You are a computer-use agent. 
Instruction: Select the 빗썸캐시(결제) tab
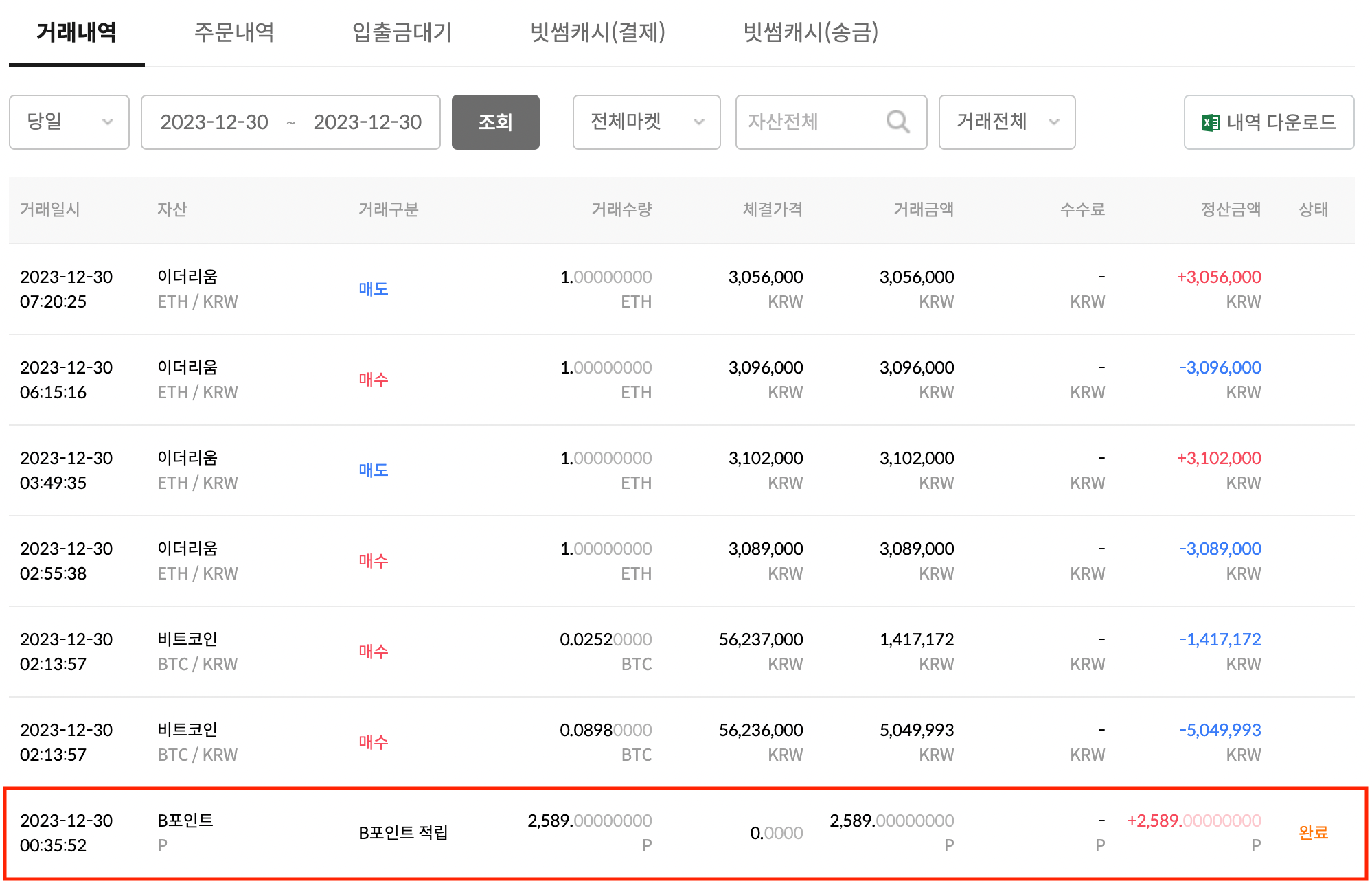click(x=597, y=32)
